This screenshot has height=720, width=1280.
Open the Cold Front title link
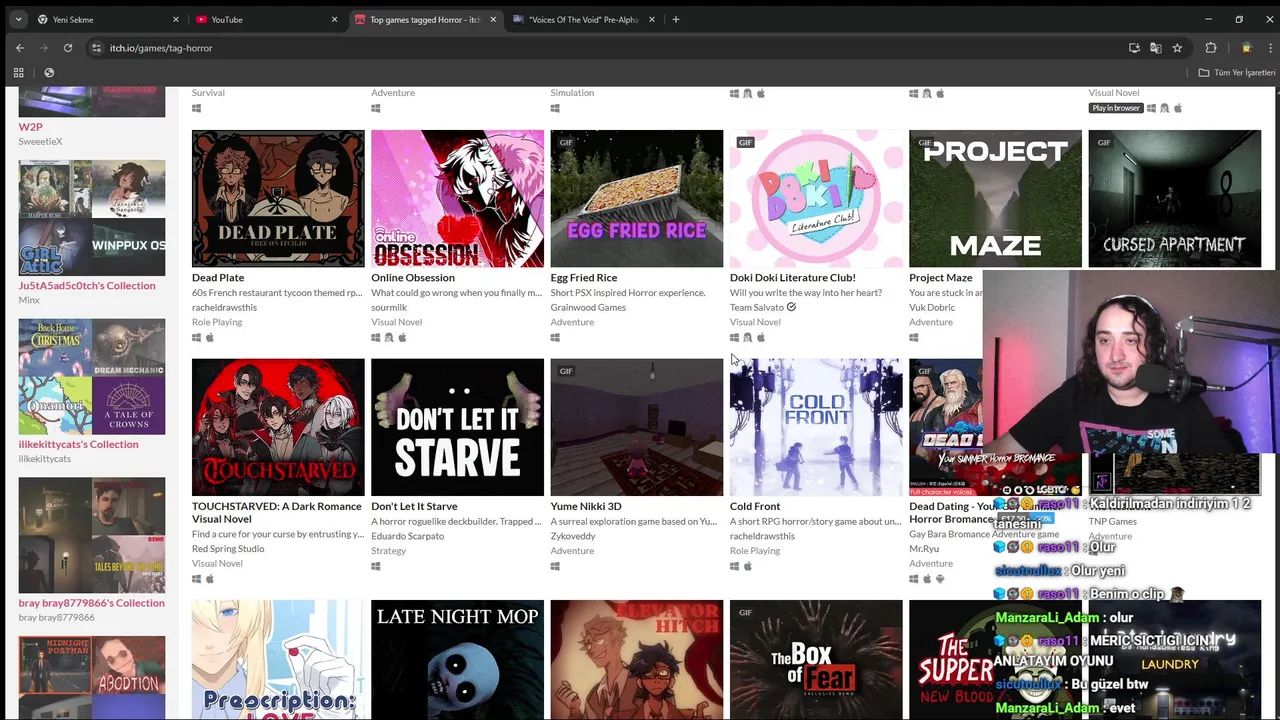755,506
